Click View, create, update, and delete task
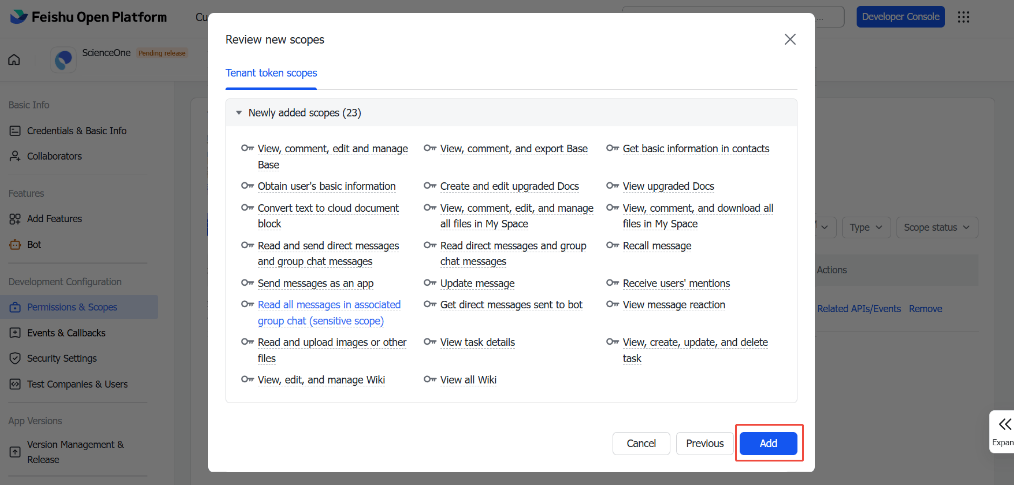1014x485 pixels. [695, 350]
